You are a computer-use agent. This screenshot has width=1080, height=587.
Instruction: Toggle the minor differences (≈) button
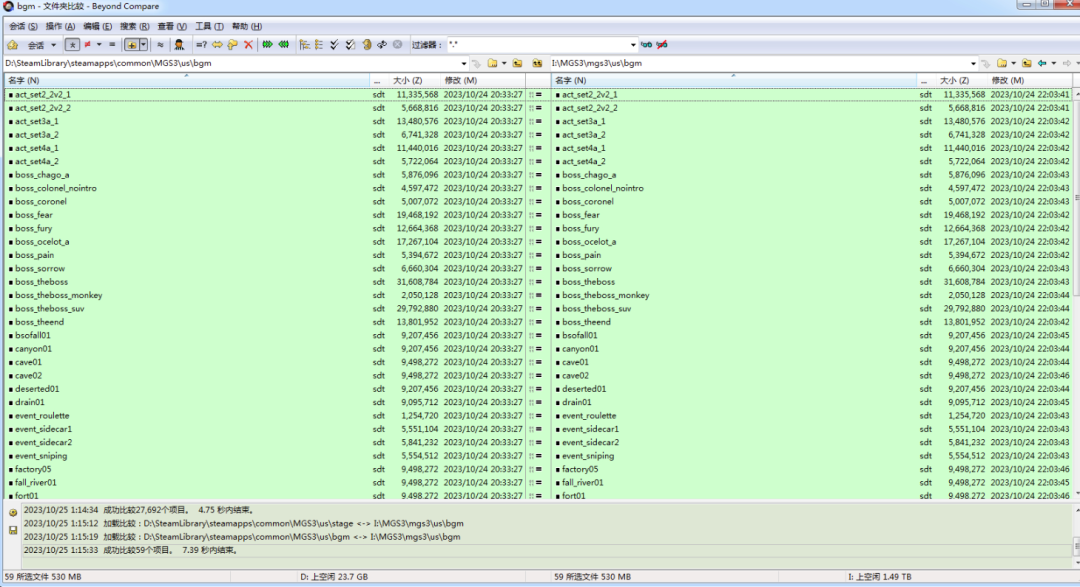click(x=160, y=45)
